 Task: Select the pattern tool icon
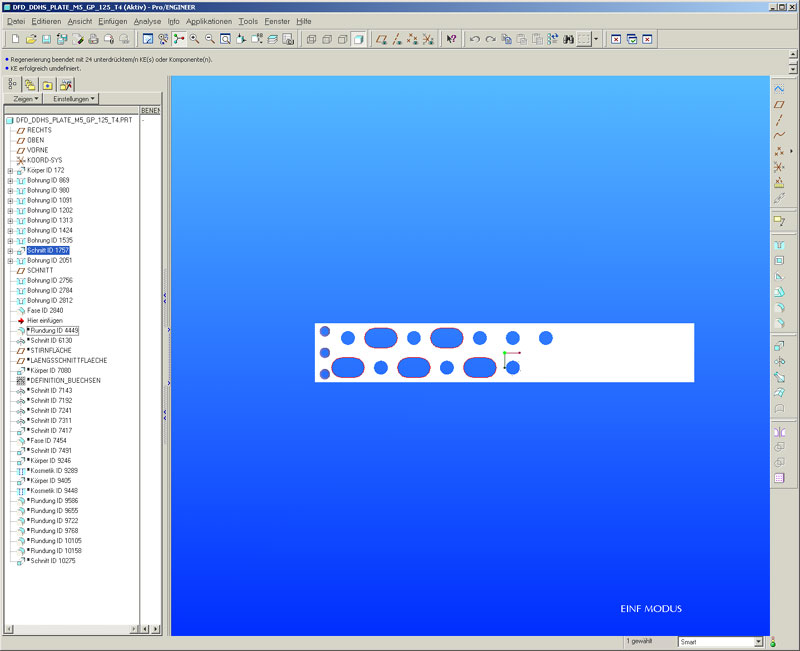point(779,478)
